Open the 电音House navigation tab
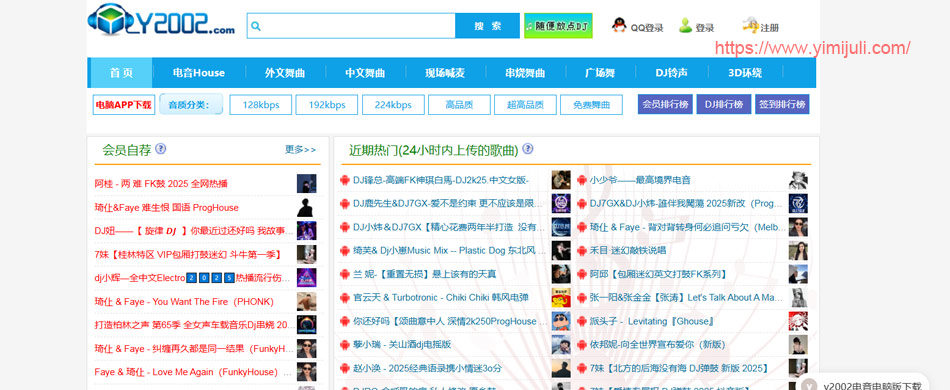 pyautogui.click(x=199, y=73)
